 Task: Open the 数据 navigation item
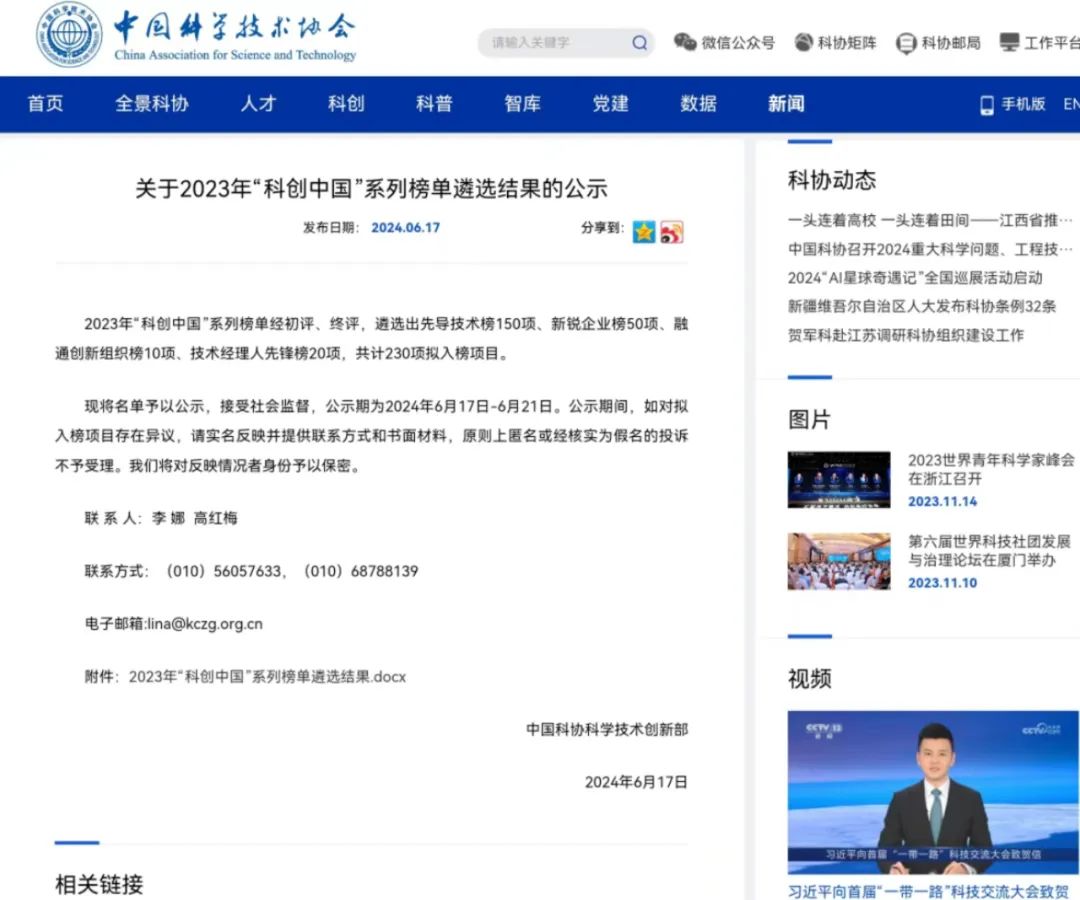[698, 104]
